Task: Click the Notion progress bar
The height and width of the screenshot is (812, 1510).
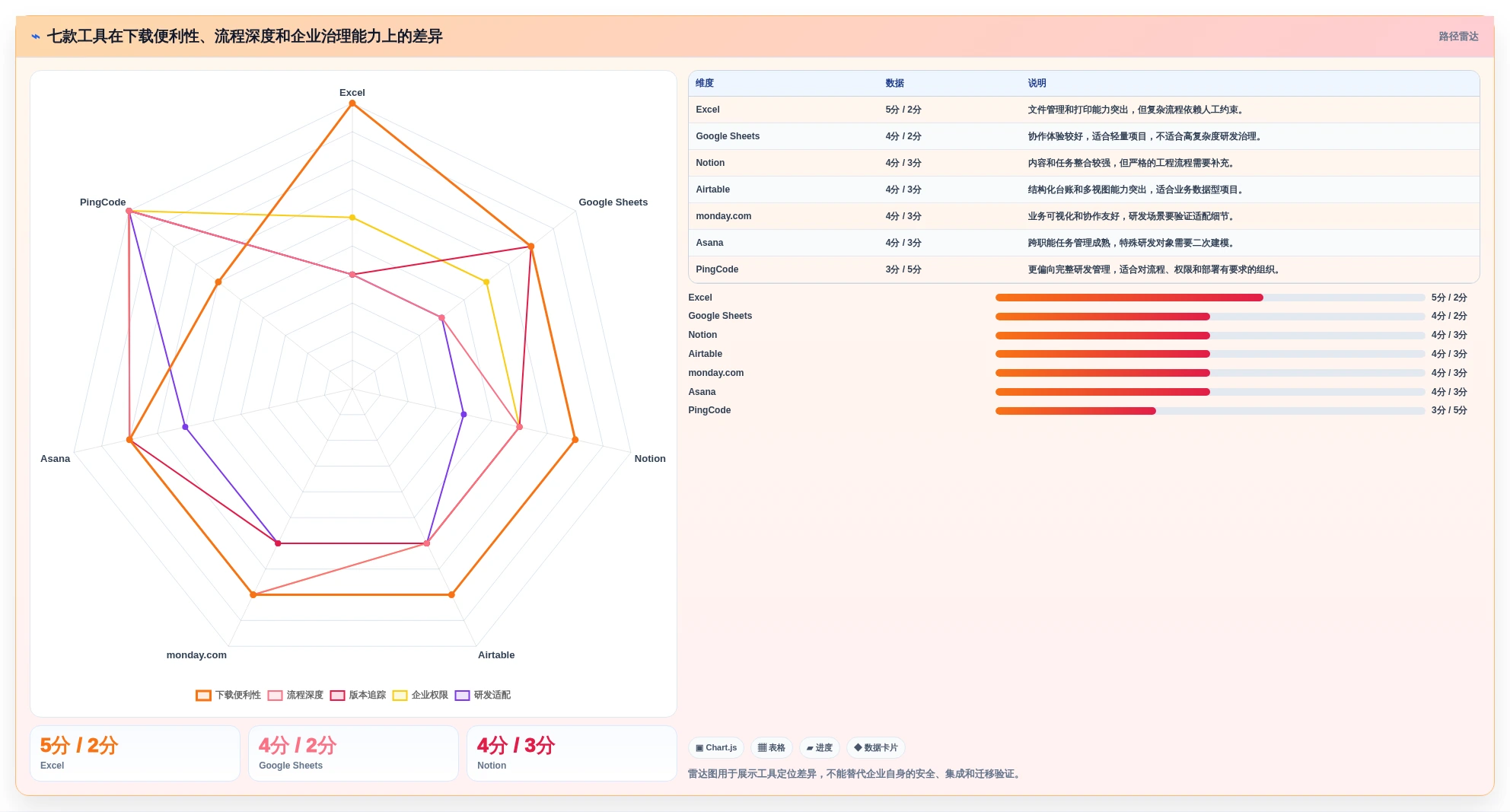Action: click(1210, 336)
